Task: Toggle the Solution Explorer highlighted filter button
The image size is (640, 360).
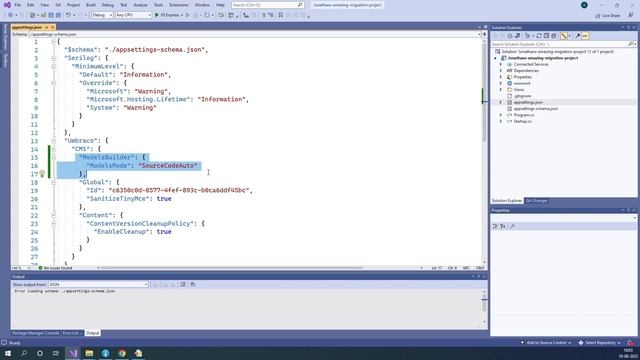Action: pos(564,36)
